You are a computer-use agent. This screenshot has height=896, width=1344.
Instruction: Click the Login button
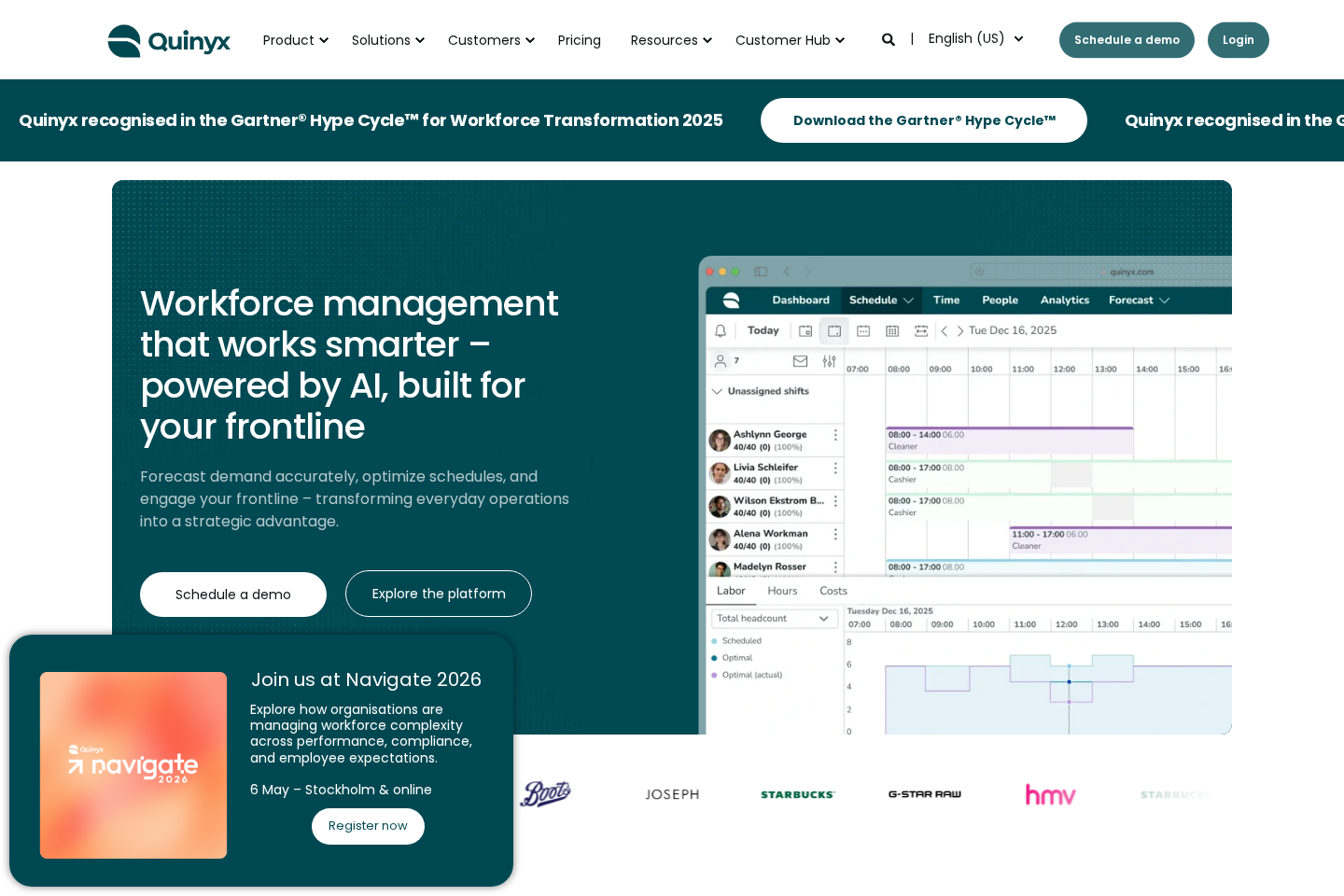point(1238,40)
